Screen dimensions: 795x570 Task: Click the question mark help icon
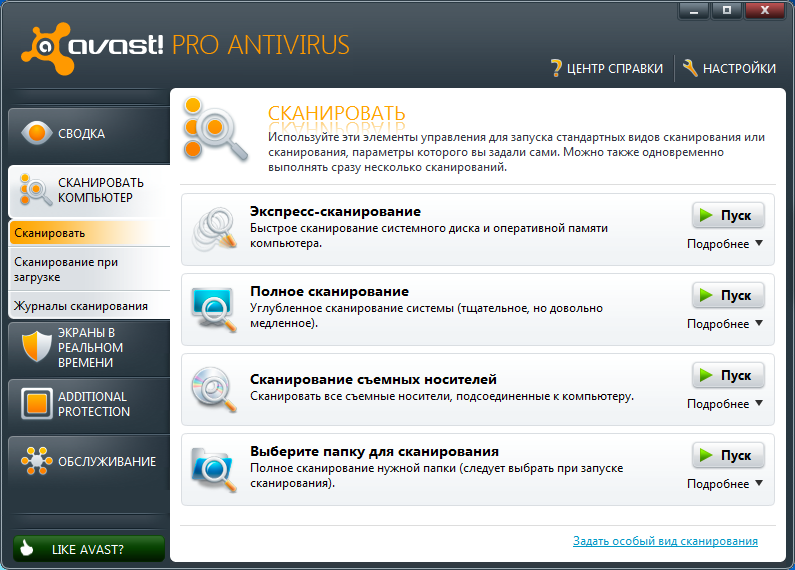557,69
